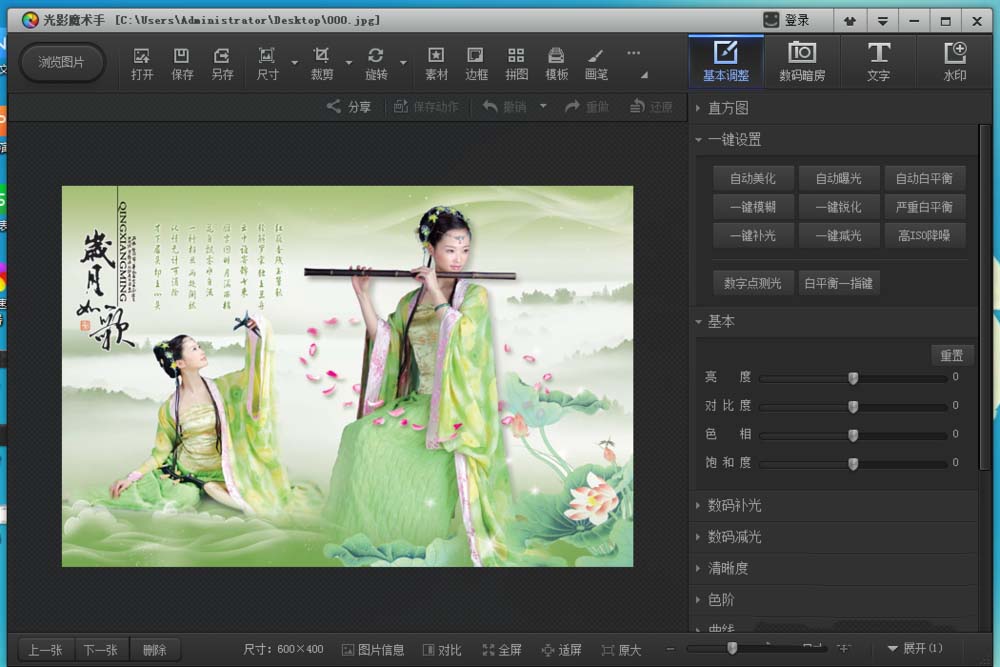The image size is (1000, 667).
Task: Click the 旋转 rotate icon
Action: (376, 64)
